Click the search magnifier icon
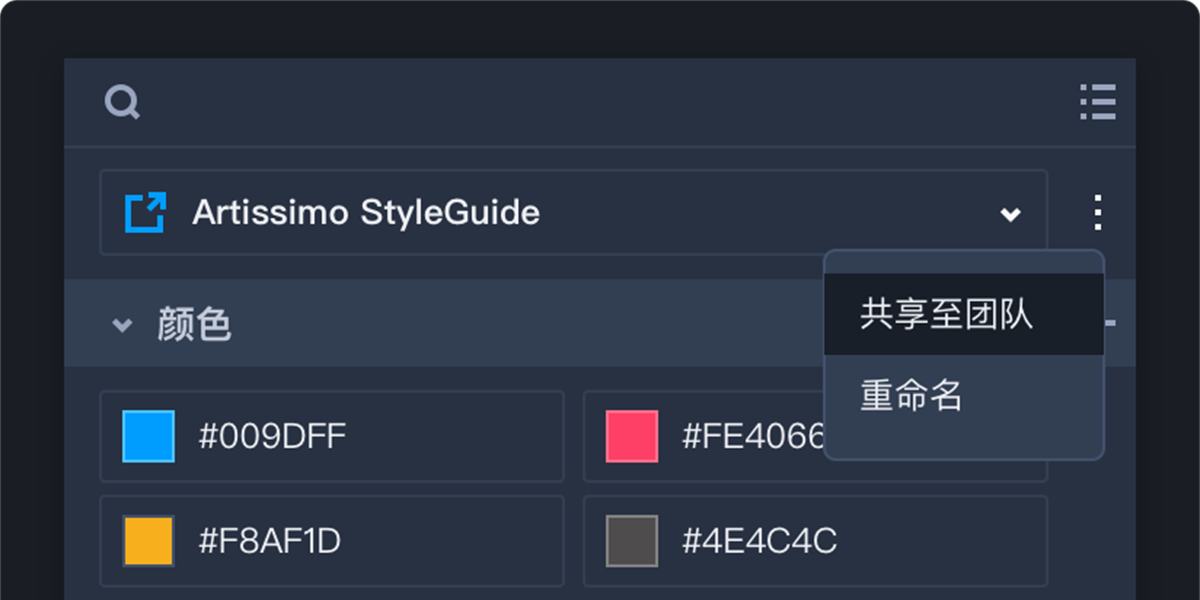Image resolution: width=1200 pixels, height=600 pixels. (x=122, y=102)
